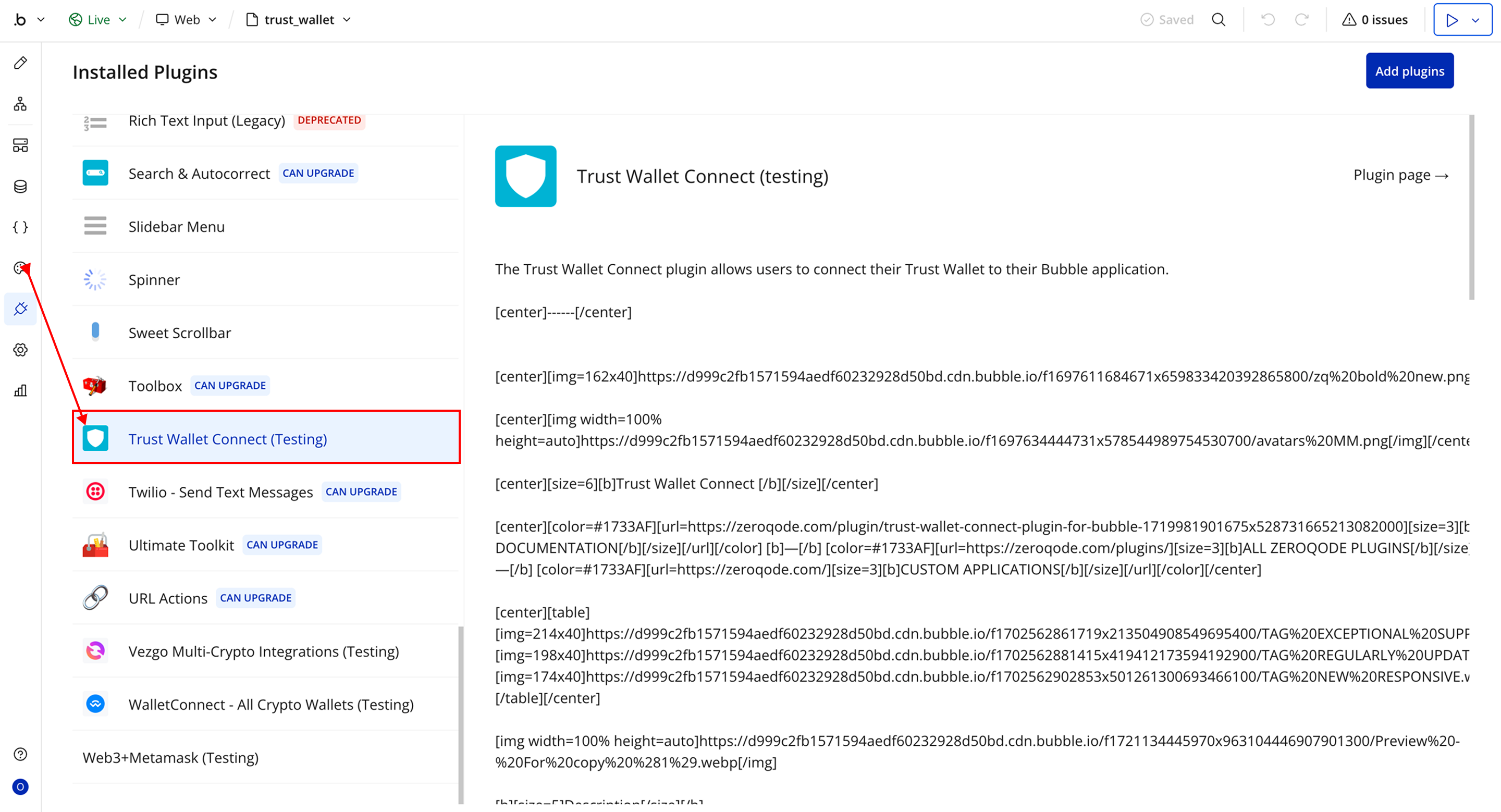Viewport: 1501px width, 812px height.
Task: Open the Design tab pencil icon
Action: point(20,63)
